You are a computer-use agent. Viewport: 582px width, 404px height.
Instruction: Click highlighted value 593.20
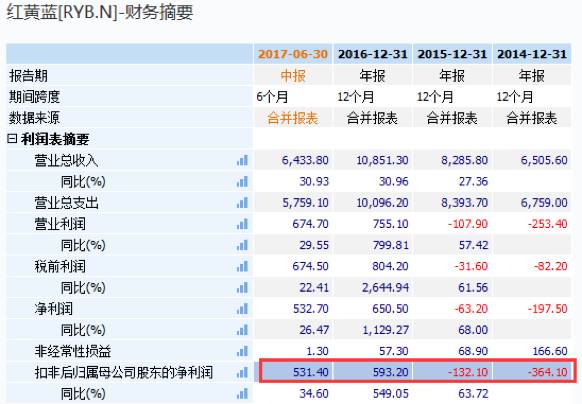[x=390, y=372]
